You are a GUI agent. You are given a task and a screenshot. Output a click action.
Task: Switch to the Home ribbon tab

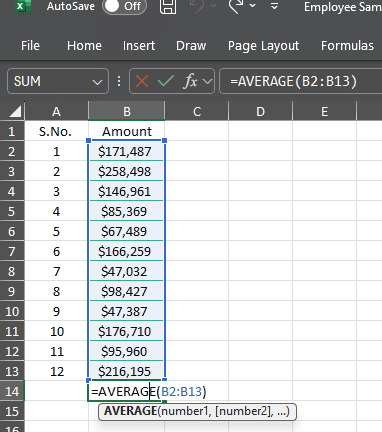click(84, 46)
